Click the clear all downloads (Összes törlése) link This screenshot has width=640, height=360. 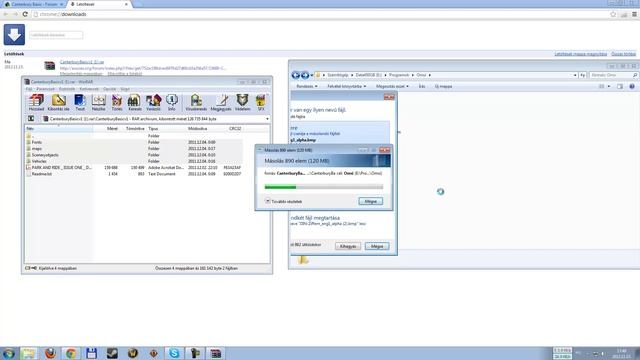pyautogui.click(x=623, y=54)
